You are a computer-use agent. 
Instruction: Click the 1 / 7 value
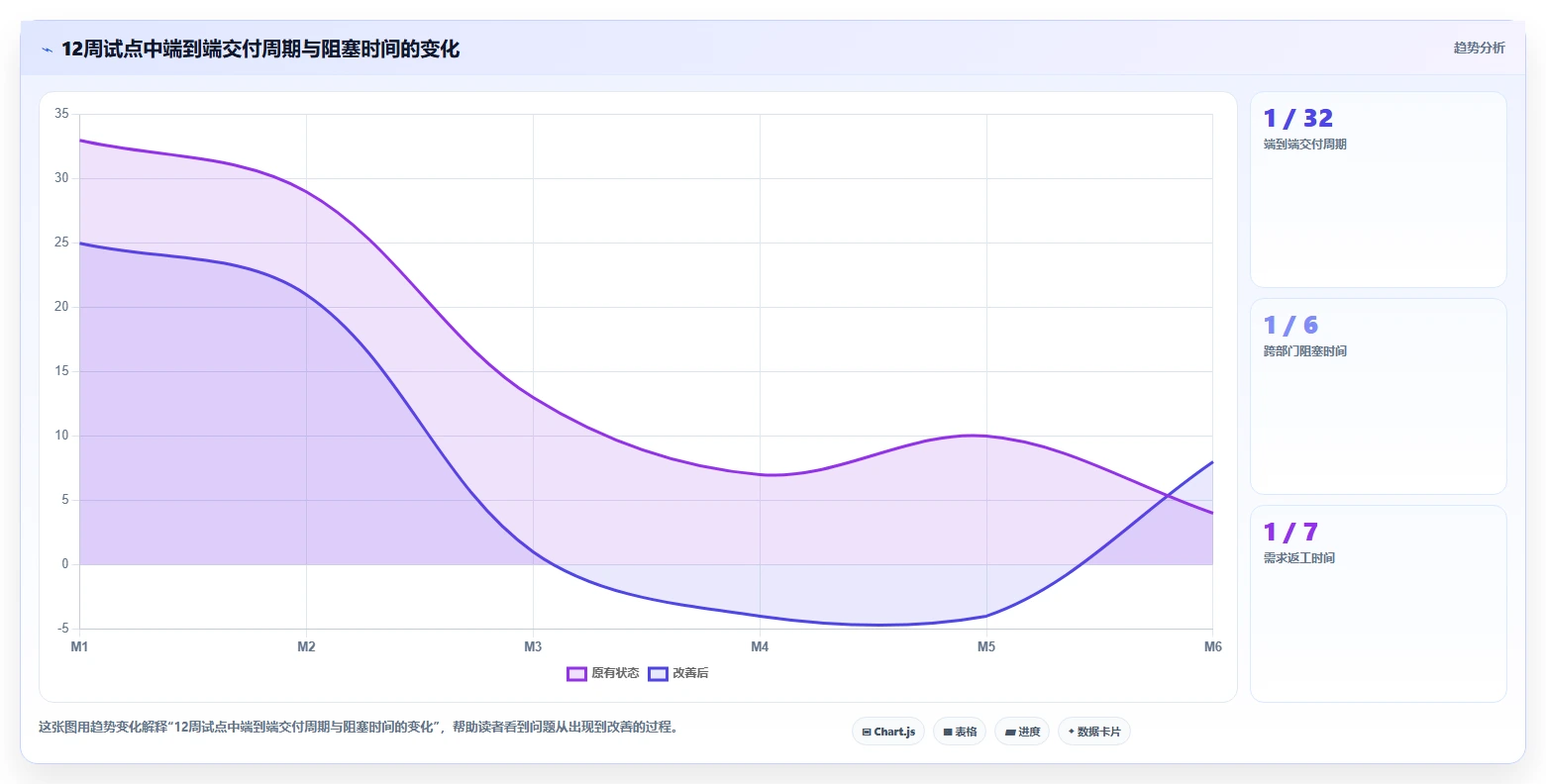coord(1290,533)
